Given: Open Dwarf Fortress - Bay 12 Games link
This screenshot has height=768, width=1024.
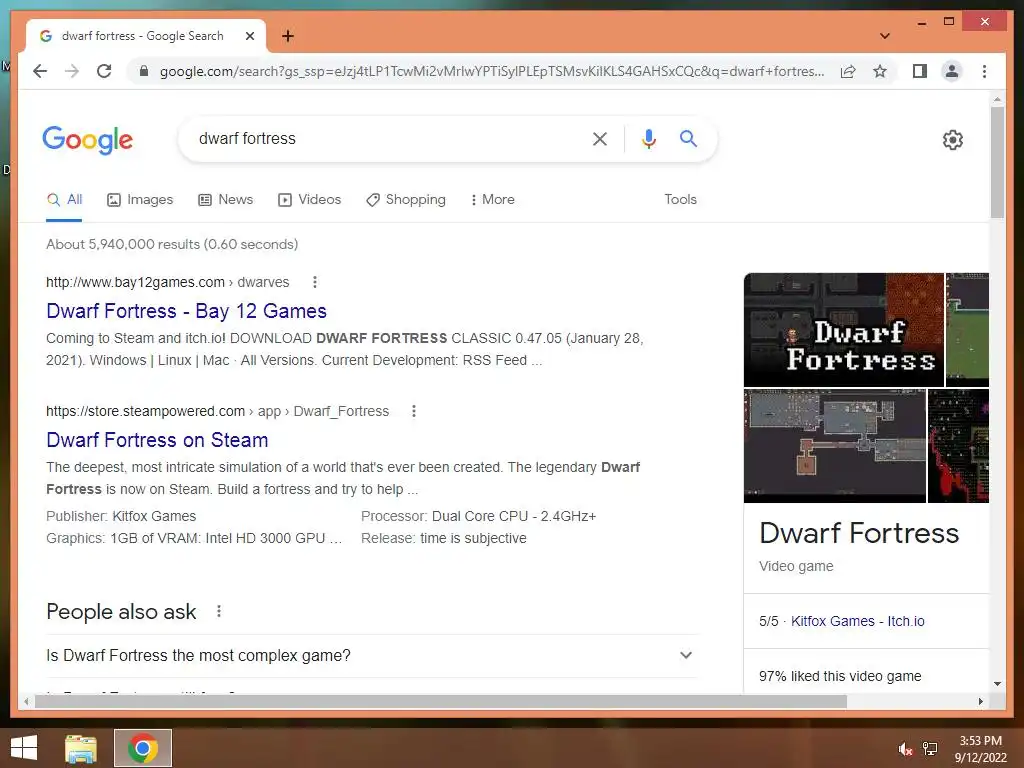Looking at the screenshot, I should 186,311.
